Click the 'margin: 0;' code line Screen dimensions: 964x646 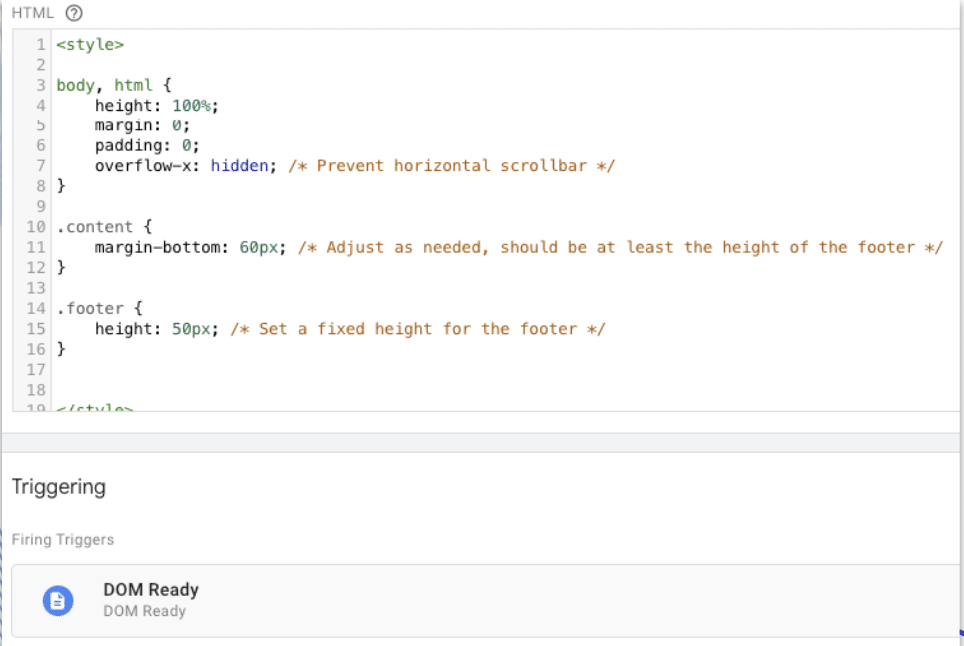pos(142,125)
